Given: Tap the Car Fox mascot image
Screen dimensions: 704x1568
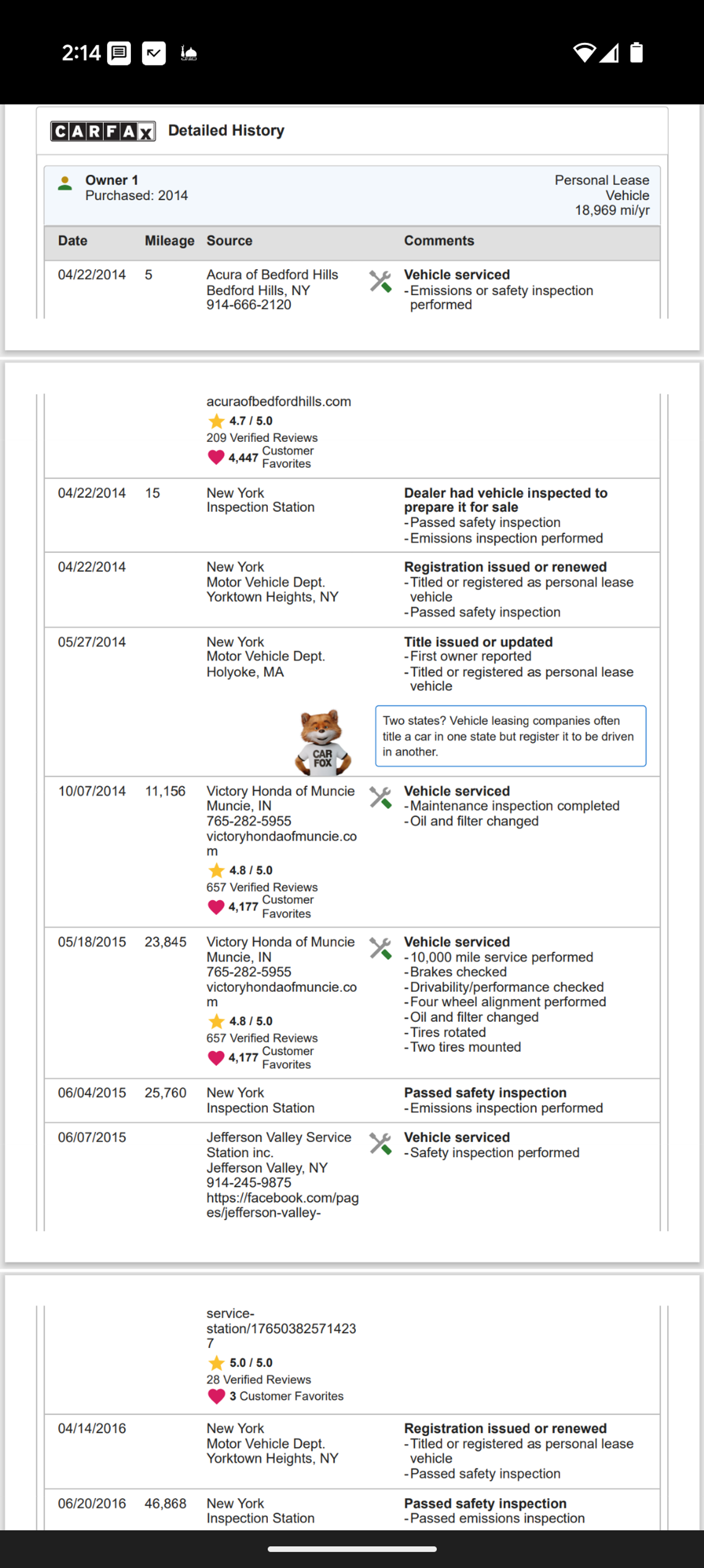Looking at the screenshot, I should point(322,742).
